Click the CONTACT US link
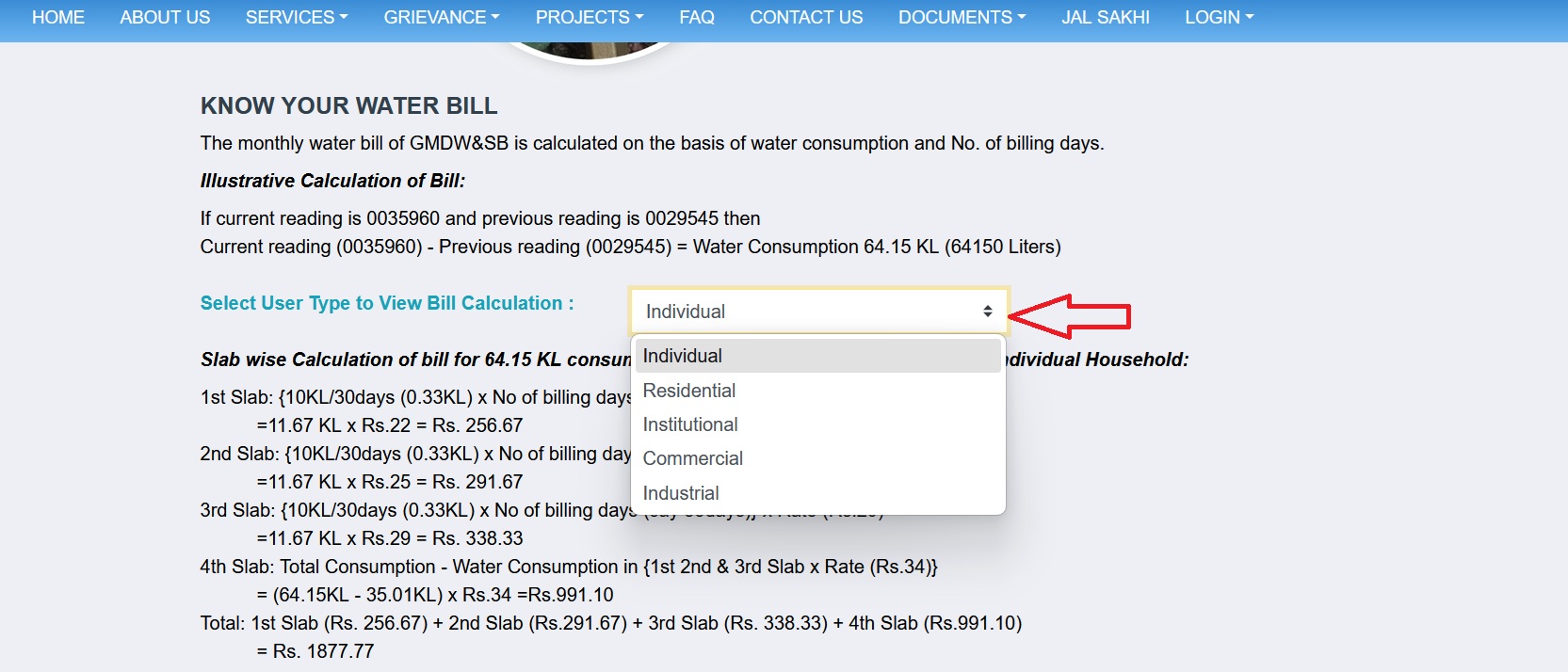Screen dimensions: 1568x672 pos(806,18)
